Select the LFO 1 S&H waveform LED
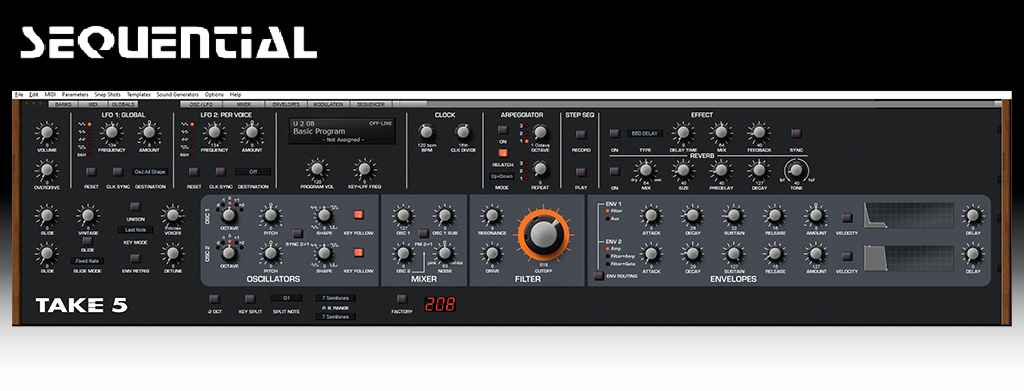This screenshot has width=1024, height=391. [90, 155]
